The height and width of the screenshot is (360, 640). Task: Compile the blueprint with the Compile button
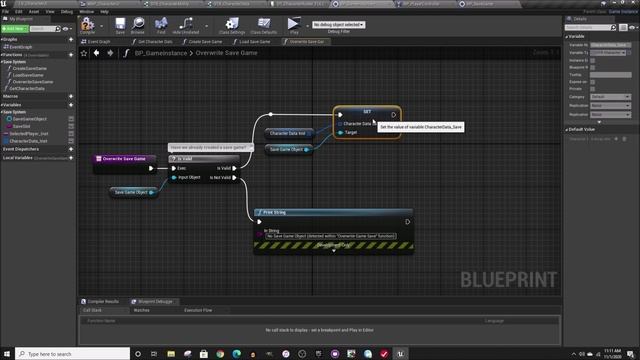87,25
